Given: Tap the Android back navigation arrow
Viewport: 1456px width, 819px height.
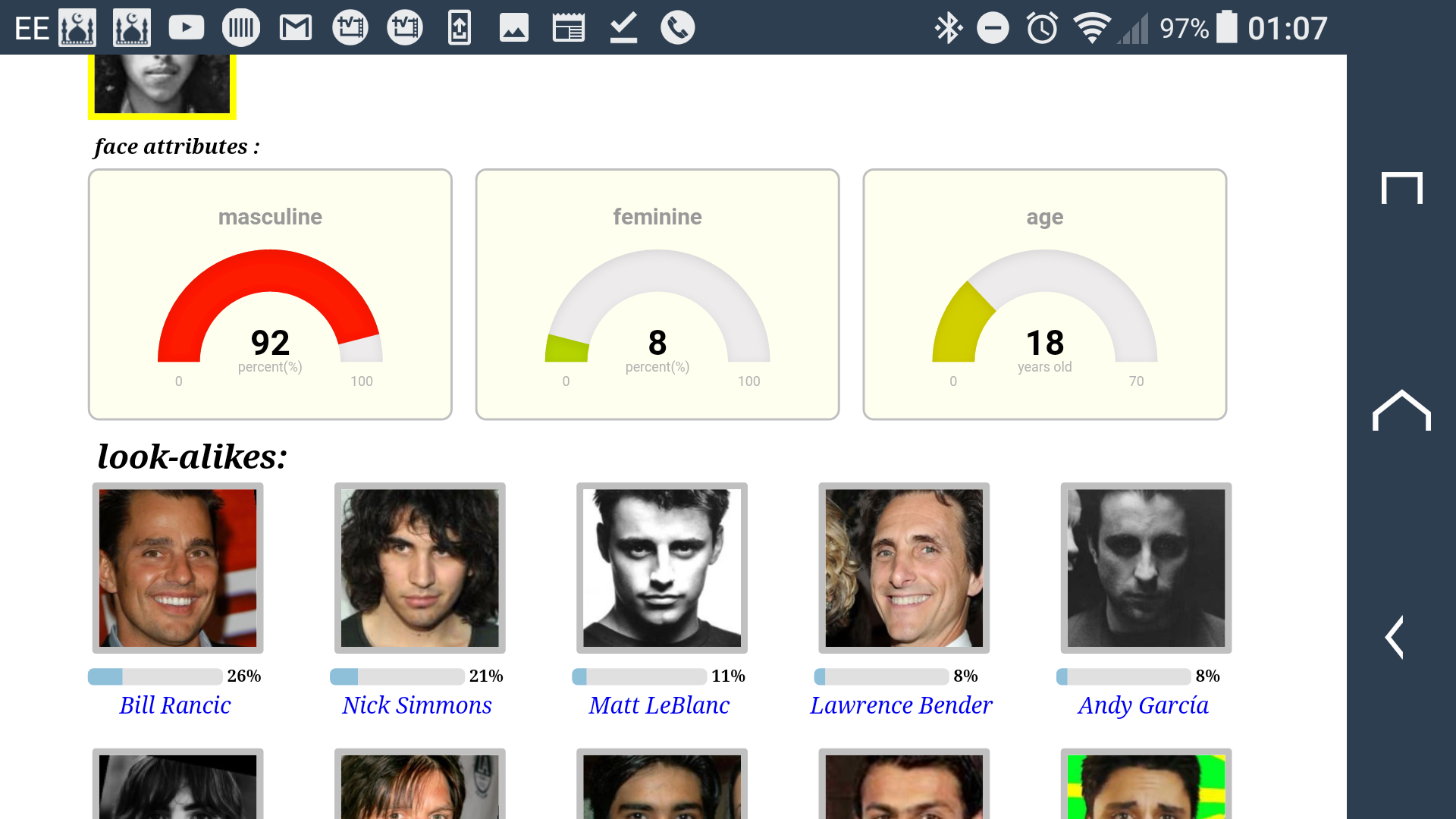Looking at the screenshot, I should pyautogui.click(x=1395, y=637).
